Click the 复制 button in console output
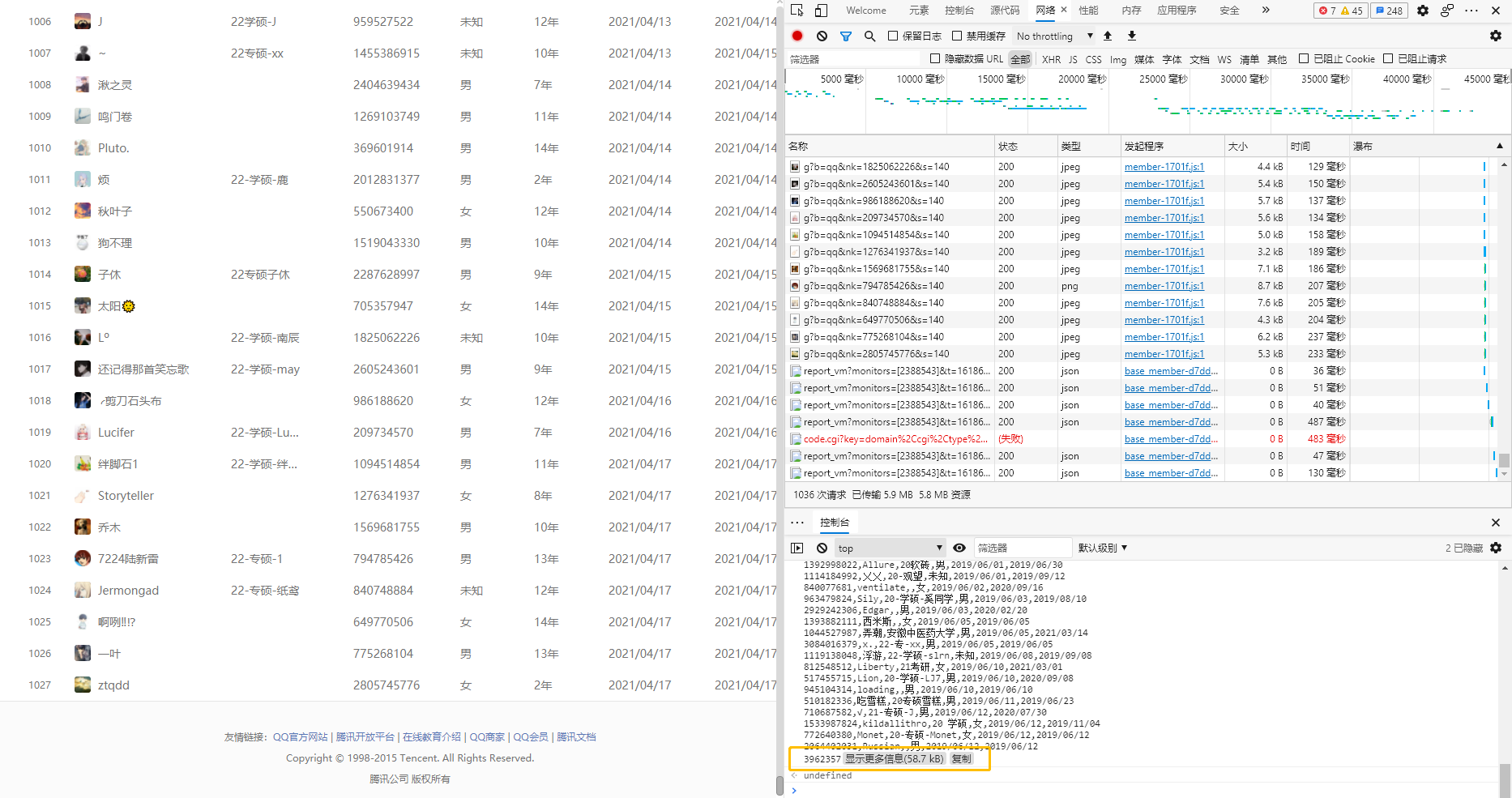Image resolution: width=1512 pixels, height=798 pixels. point(961,759)
